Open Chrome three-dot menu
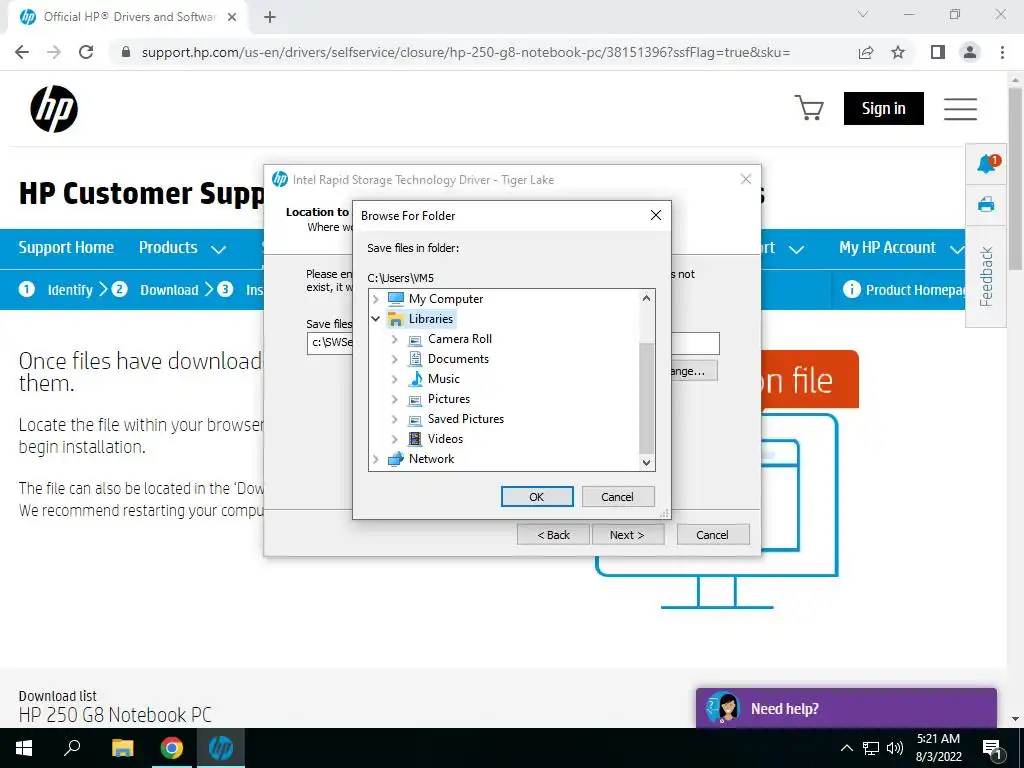Image resolution: width=1024 pixels, height=768 pixels. click(1002, 52)
